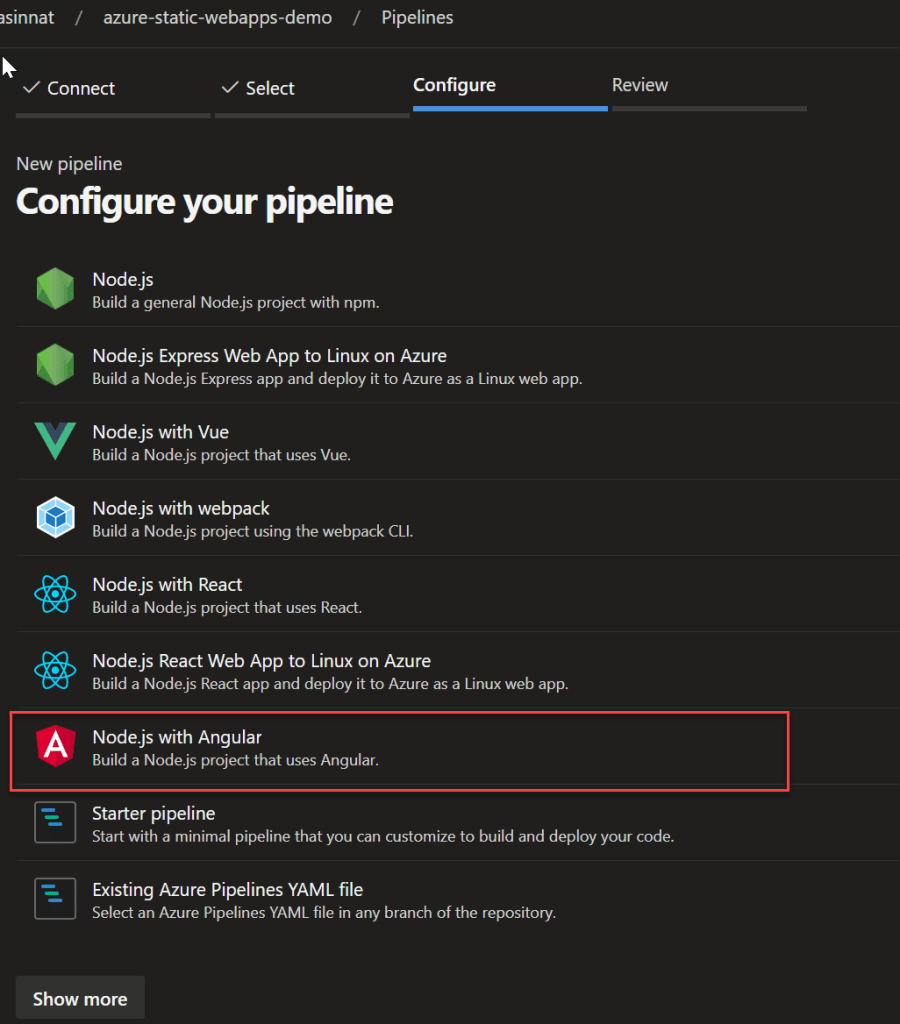900x1024 pixels.
Task: Click the Node.js Express Web App hexagon icon
Action: click(x=55, y=364)
